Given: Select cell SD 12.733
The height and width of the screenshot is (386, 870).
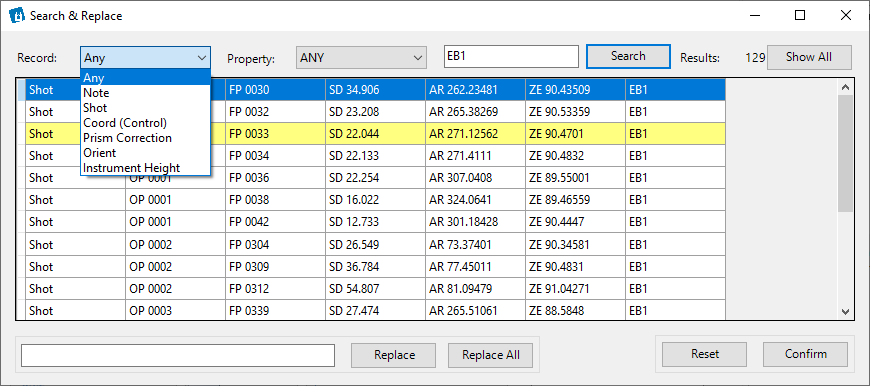Looking at the screenshot, I should [x=376, y=222].
